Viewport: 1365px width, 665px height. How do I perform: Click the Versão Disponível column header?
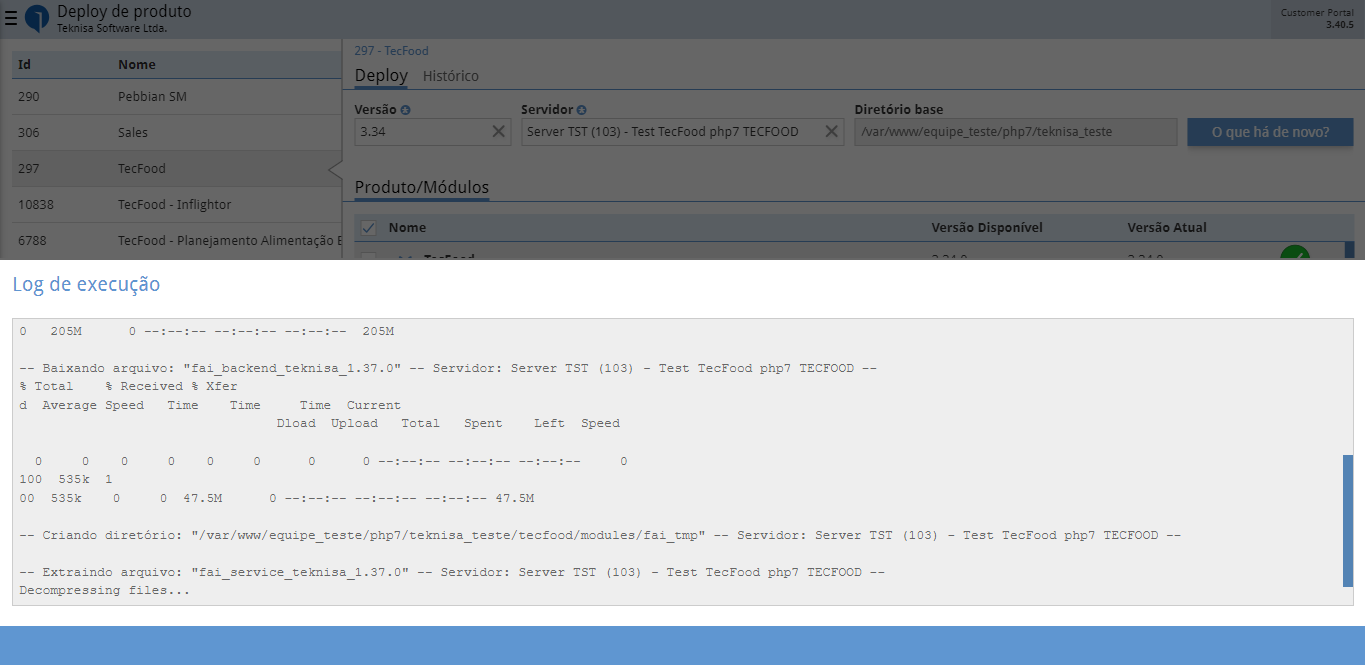tap(987, 228)
